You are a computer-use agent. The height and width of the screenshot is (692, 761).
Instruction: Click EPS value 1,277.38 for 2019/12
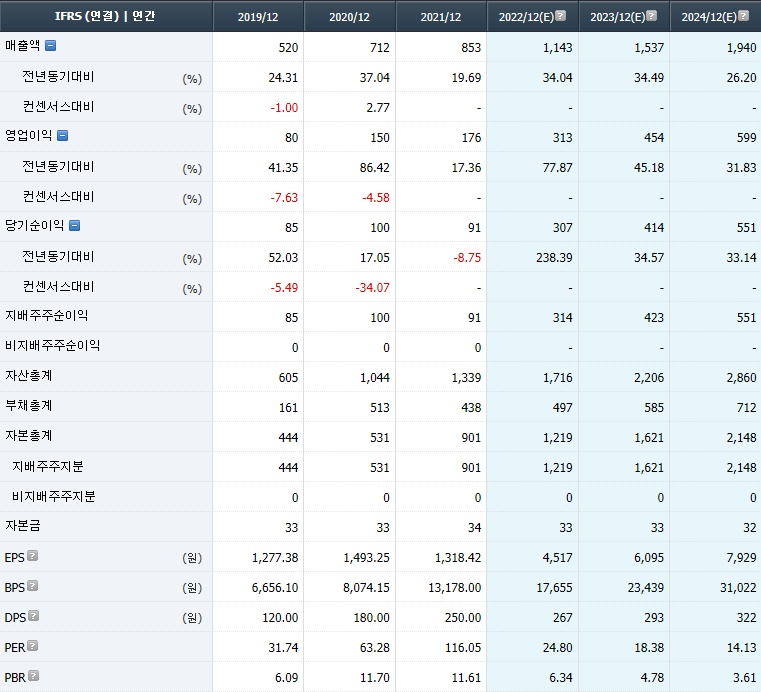[x=275, y=558]
